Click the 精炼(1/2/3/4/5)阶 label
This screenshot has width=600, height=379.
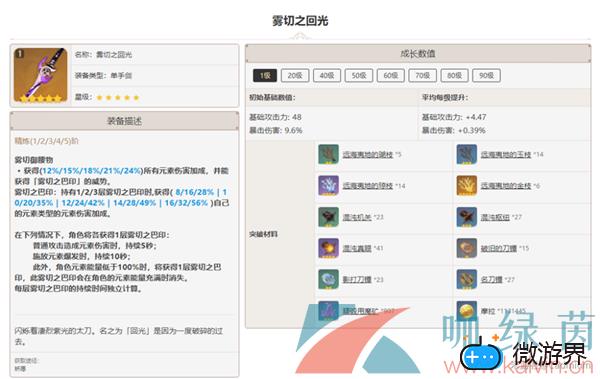tap(46, 141)
